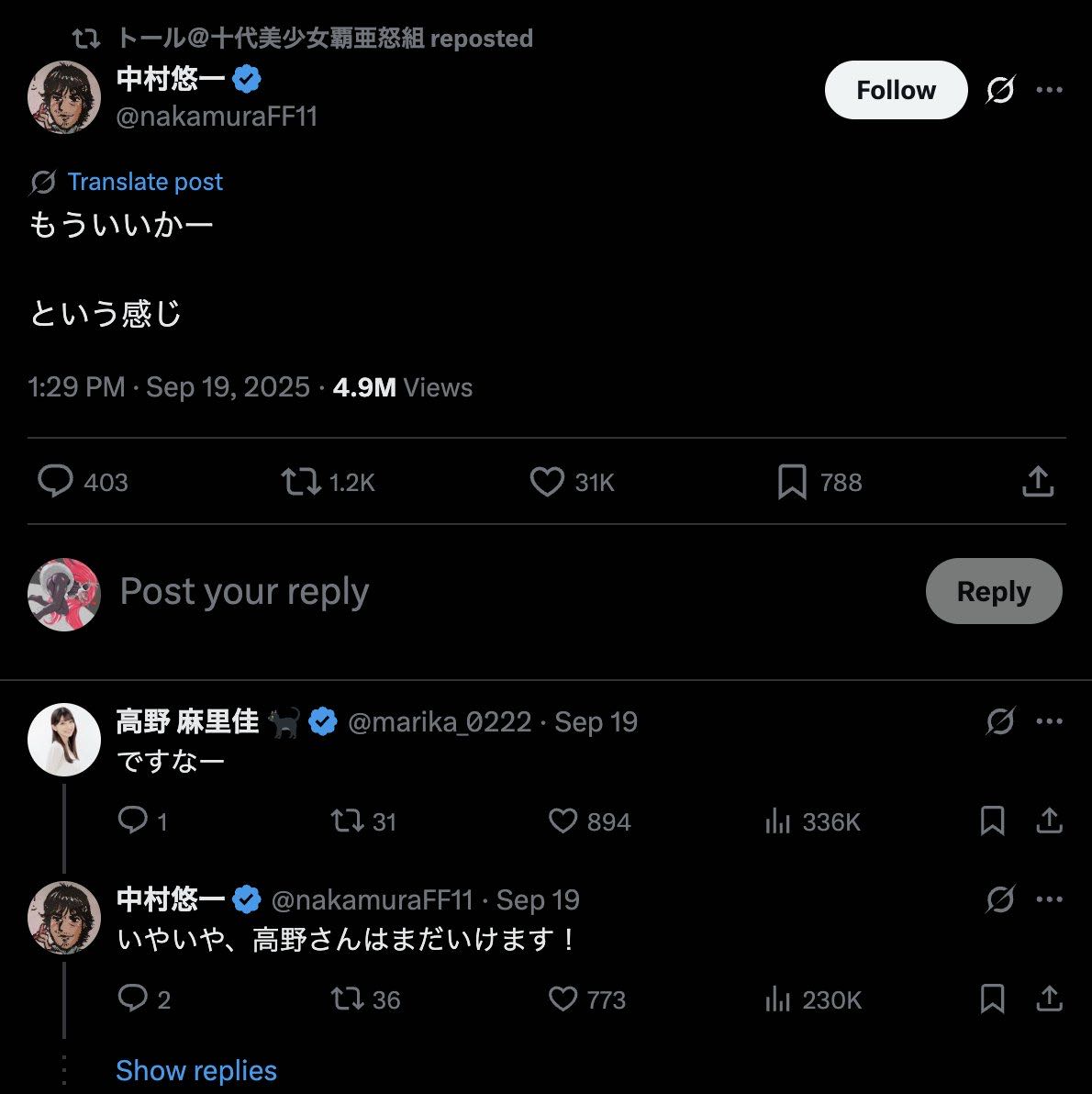The image size is (1092, 1094).
Task: Open more options menu on main post
Action: (1049, 90)
